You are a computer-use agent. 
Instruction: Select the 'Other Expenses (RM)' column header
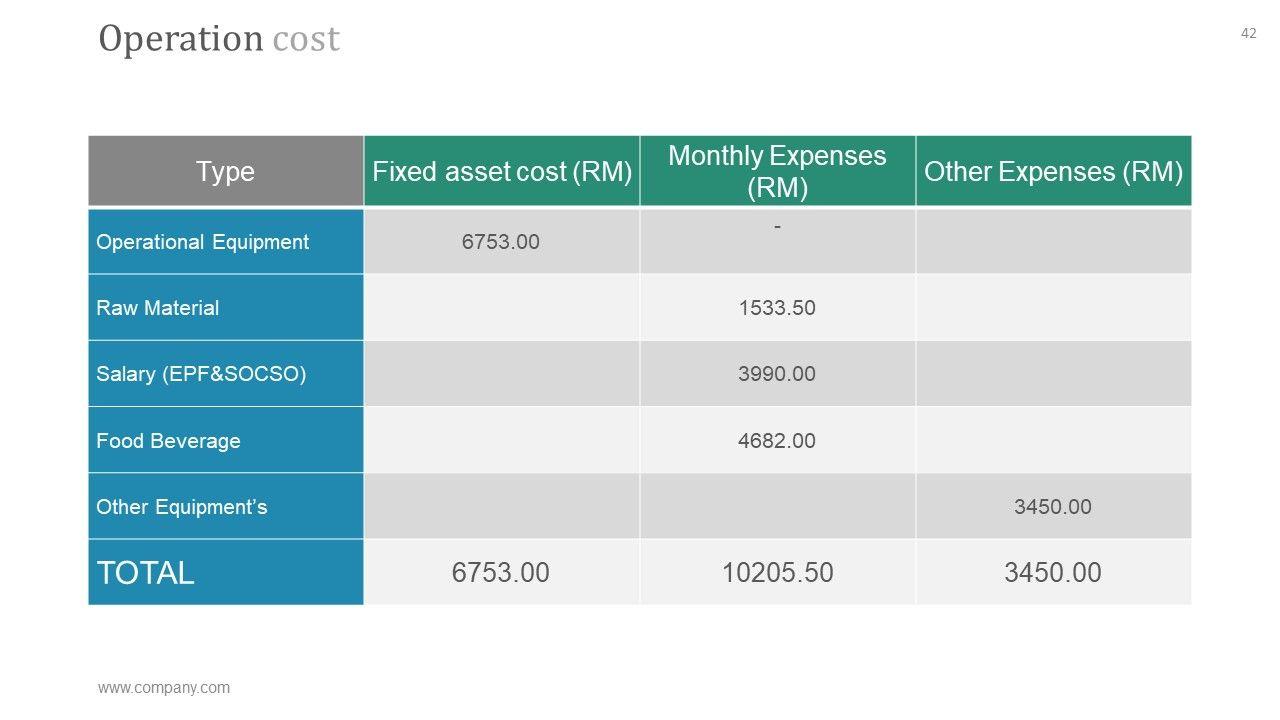tap(1053, 171)
